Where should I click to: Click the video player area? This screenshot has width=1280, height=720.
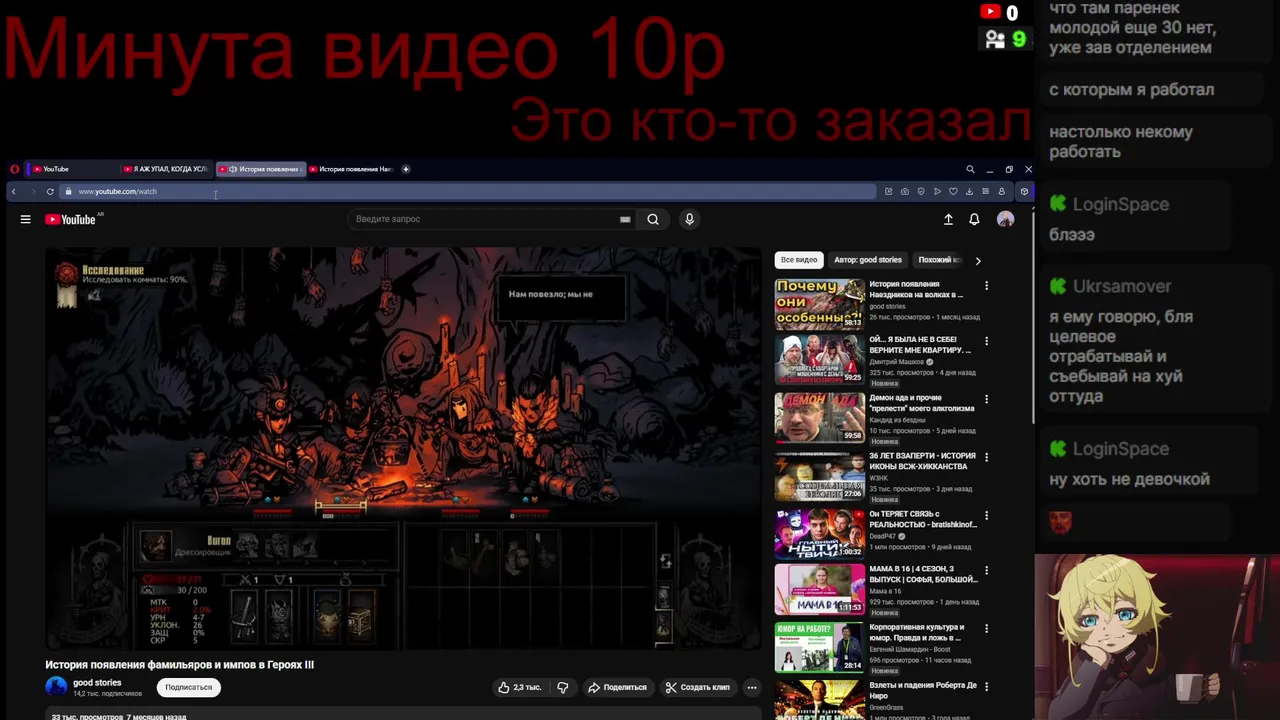[x=403, y=449]
